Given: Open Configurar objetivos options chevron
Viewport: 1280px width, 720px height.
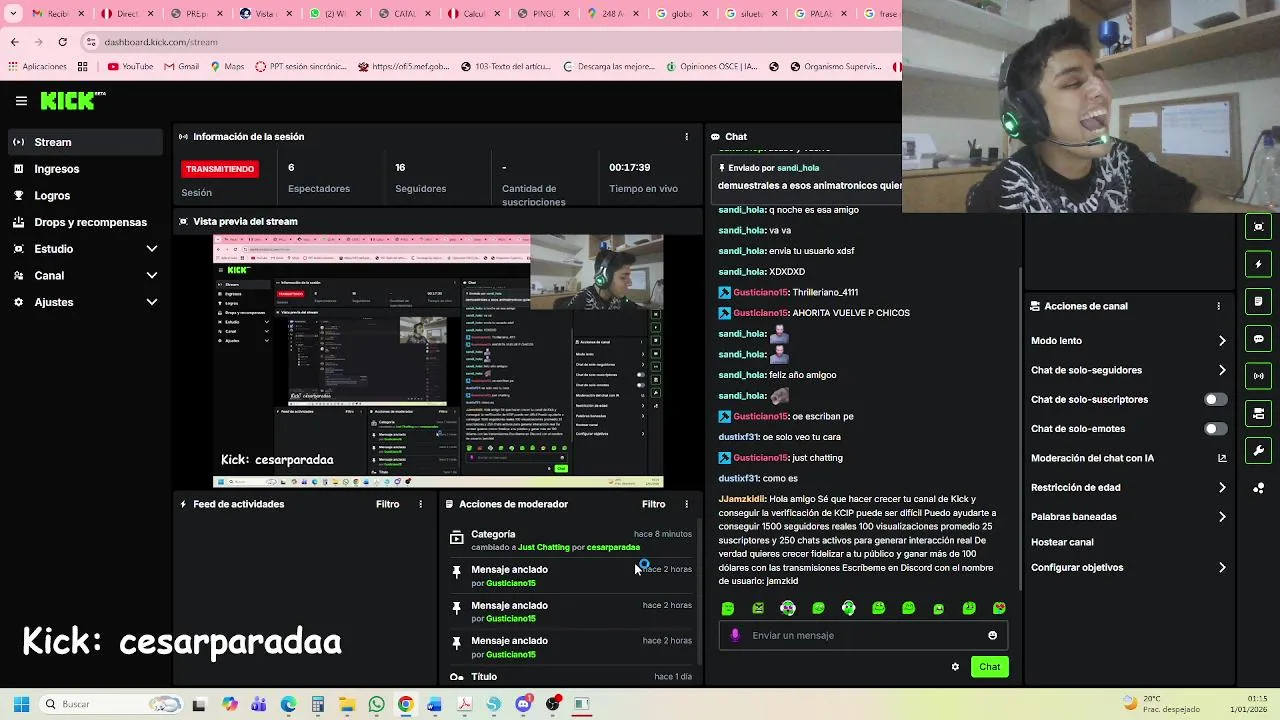Looking at the screenshot, I should click(1222, 568).
